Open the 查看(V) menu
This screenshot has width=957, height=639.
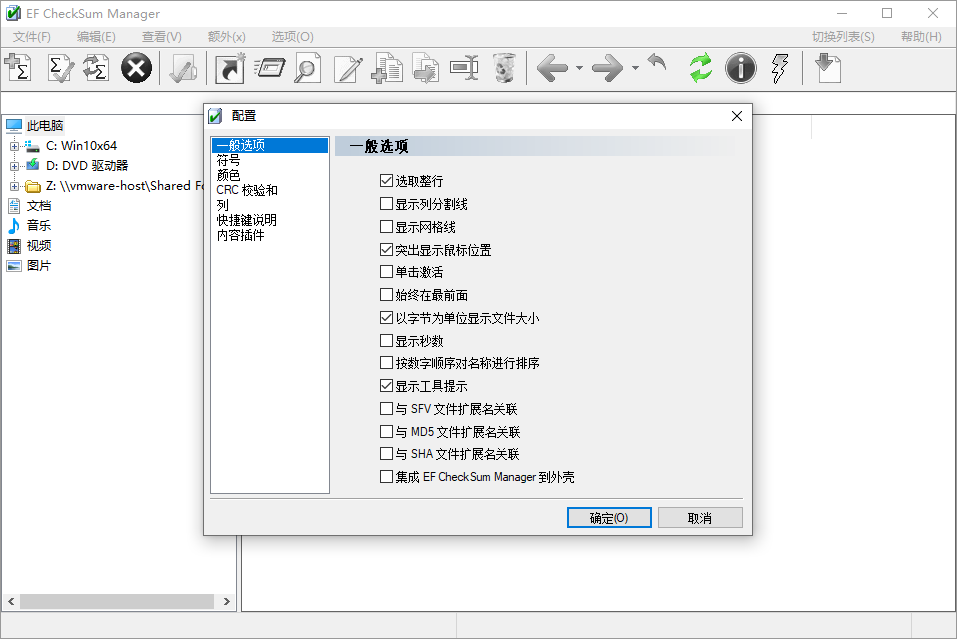coord(162,37)
